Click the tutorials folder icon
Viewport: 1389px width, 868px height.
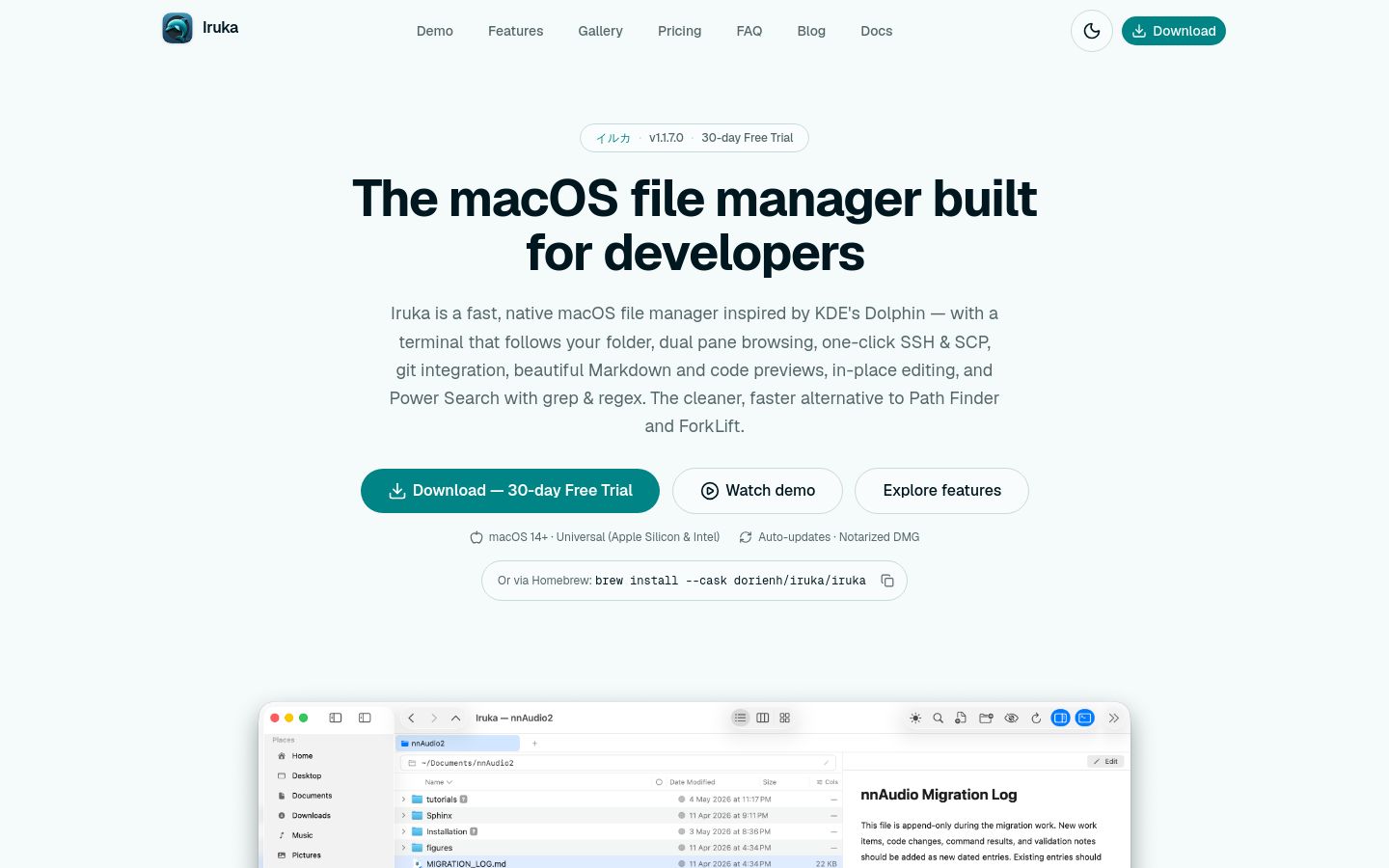418,800
